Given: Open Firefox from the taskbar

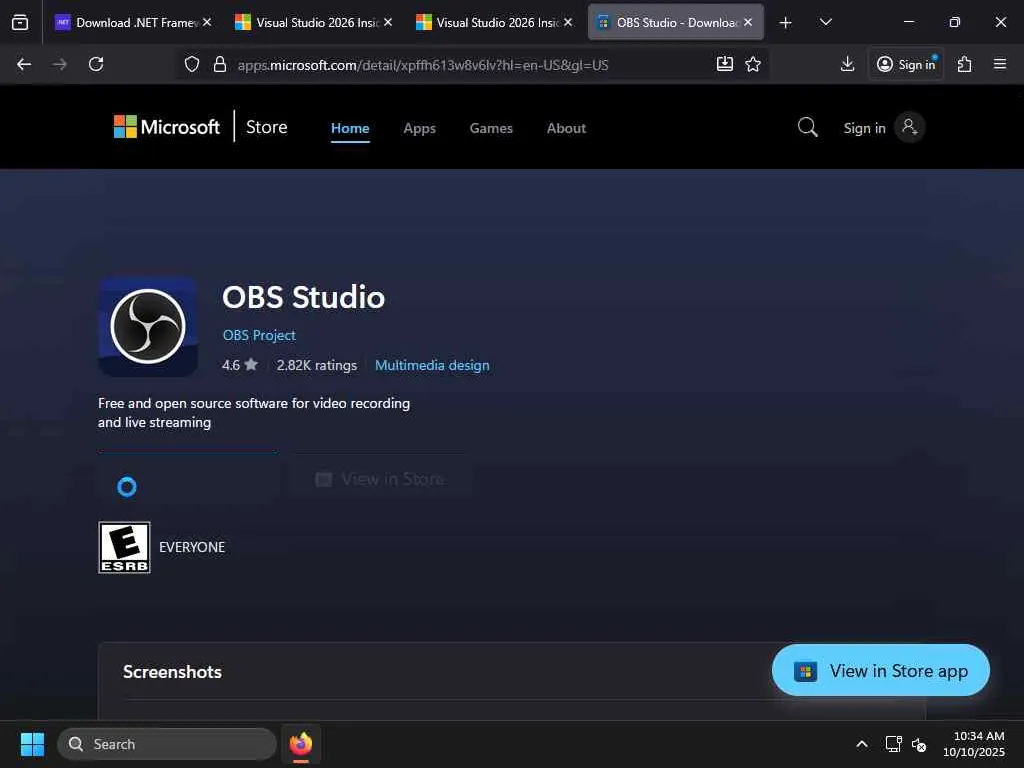Looking at the screenshot, I should point(301,744).
